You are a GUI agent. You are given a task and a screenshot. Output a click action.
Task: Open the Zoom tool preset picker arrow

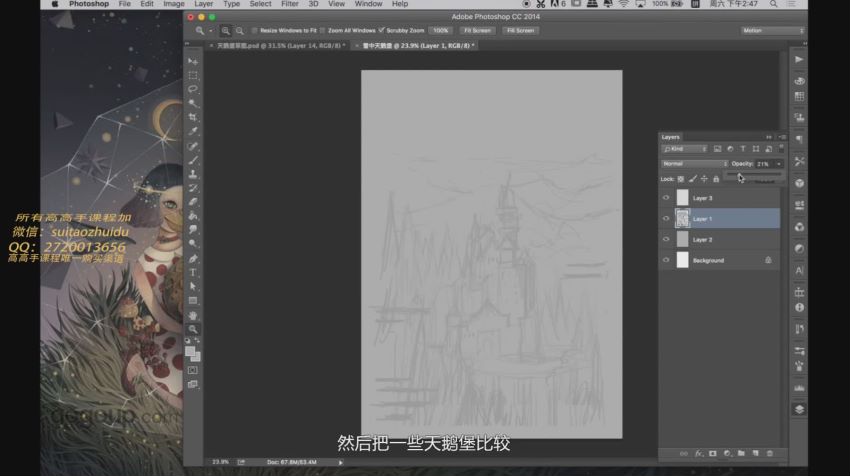point(211,31)
